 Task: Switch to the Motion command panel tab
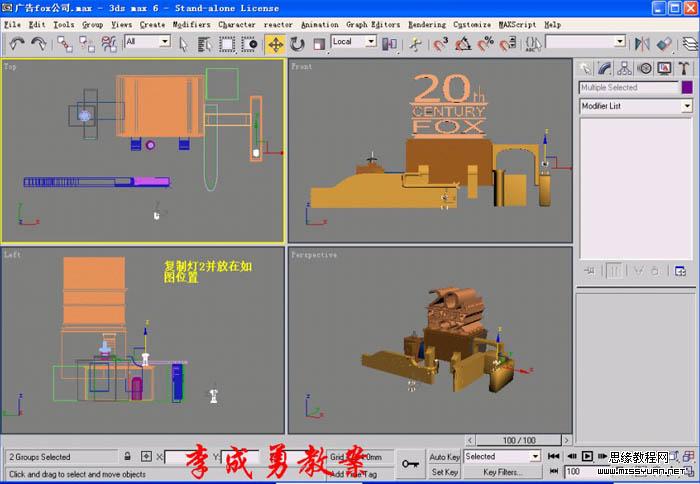[644, 68]
